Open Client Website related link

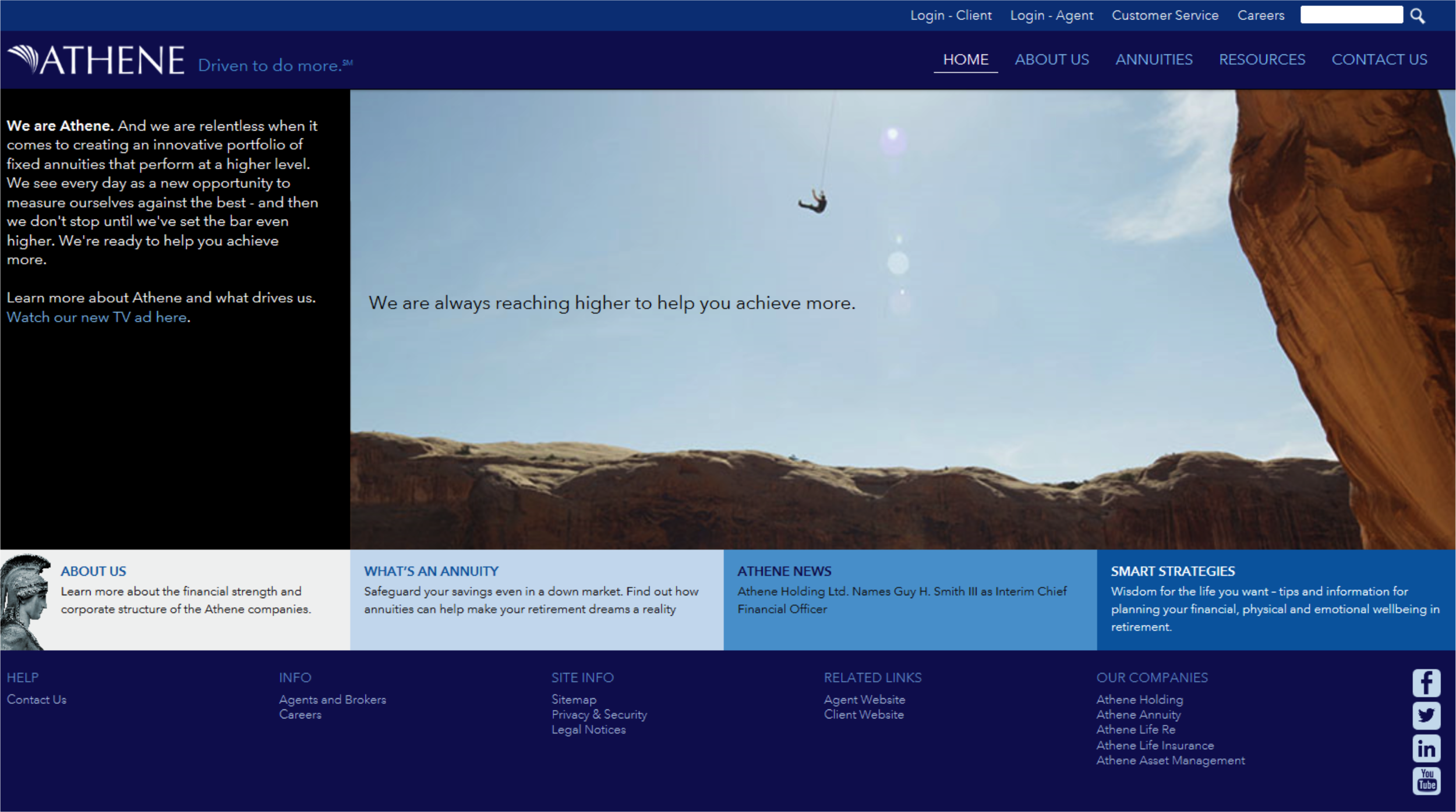tap(864, 715)
